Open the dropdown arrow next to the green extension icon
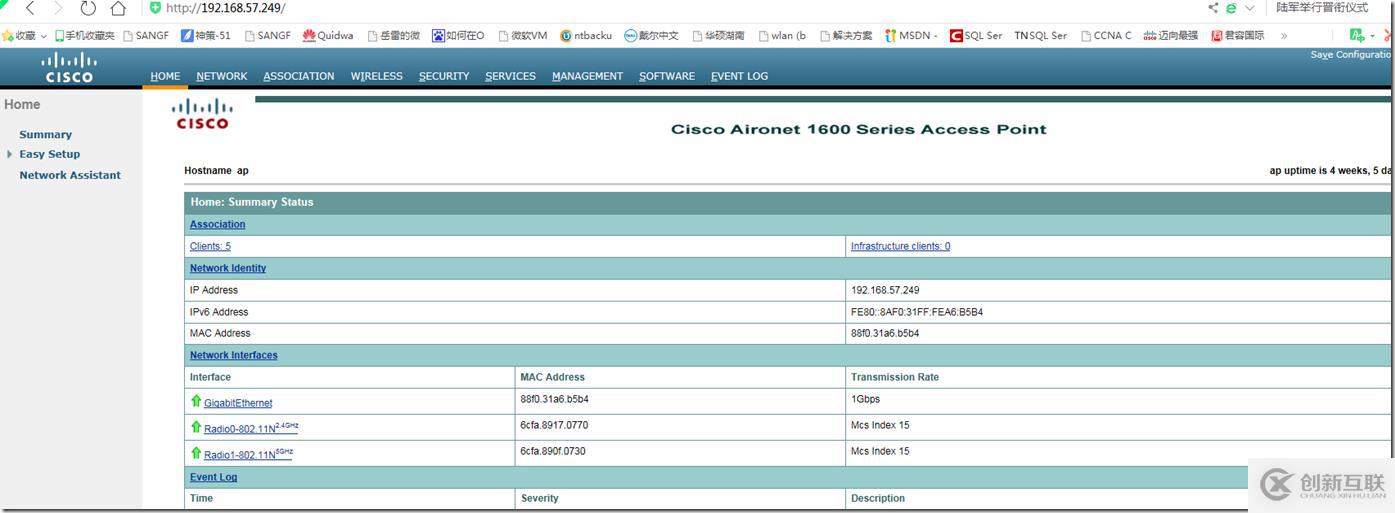Viewport: 1395px width, 513px height. click(x=1372, y=36)
